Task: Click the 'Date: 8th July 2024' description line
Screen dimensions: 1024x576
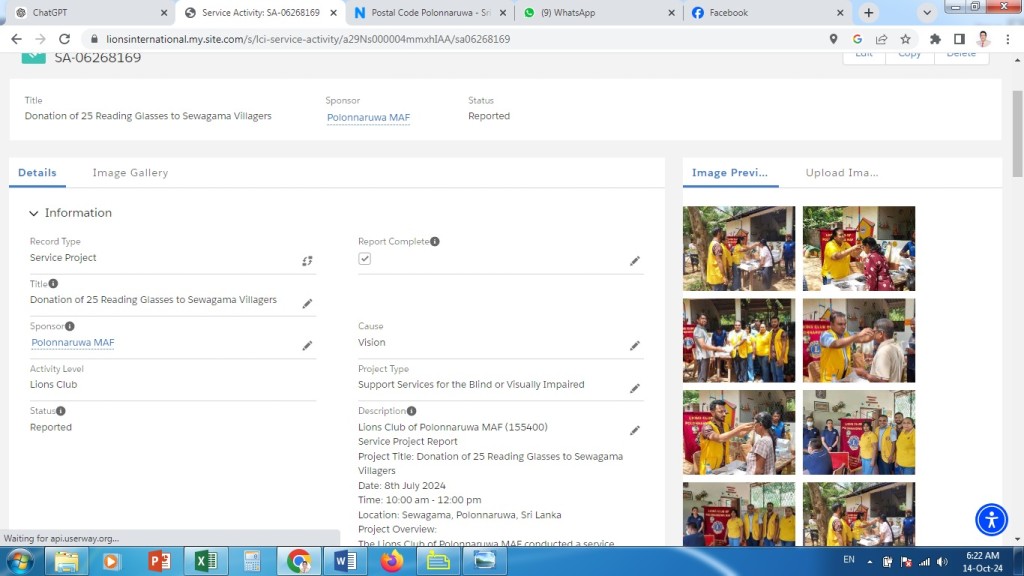Action: 402,485
